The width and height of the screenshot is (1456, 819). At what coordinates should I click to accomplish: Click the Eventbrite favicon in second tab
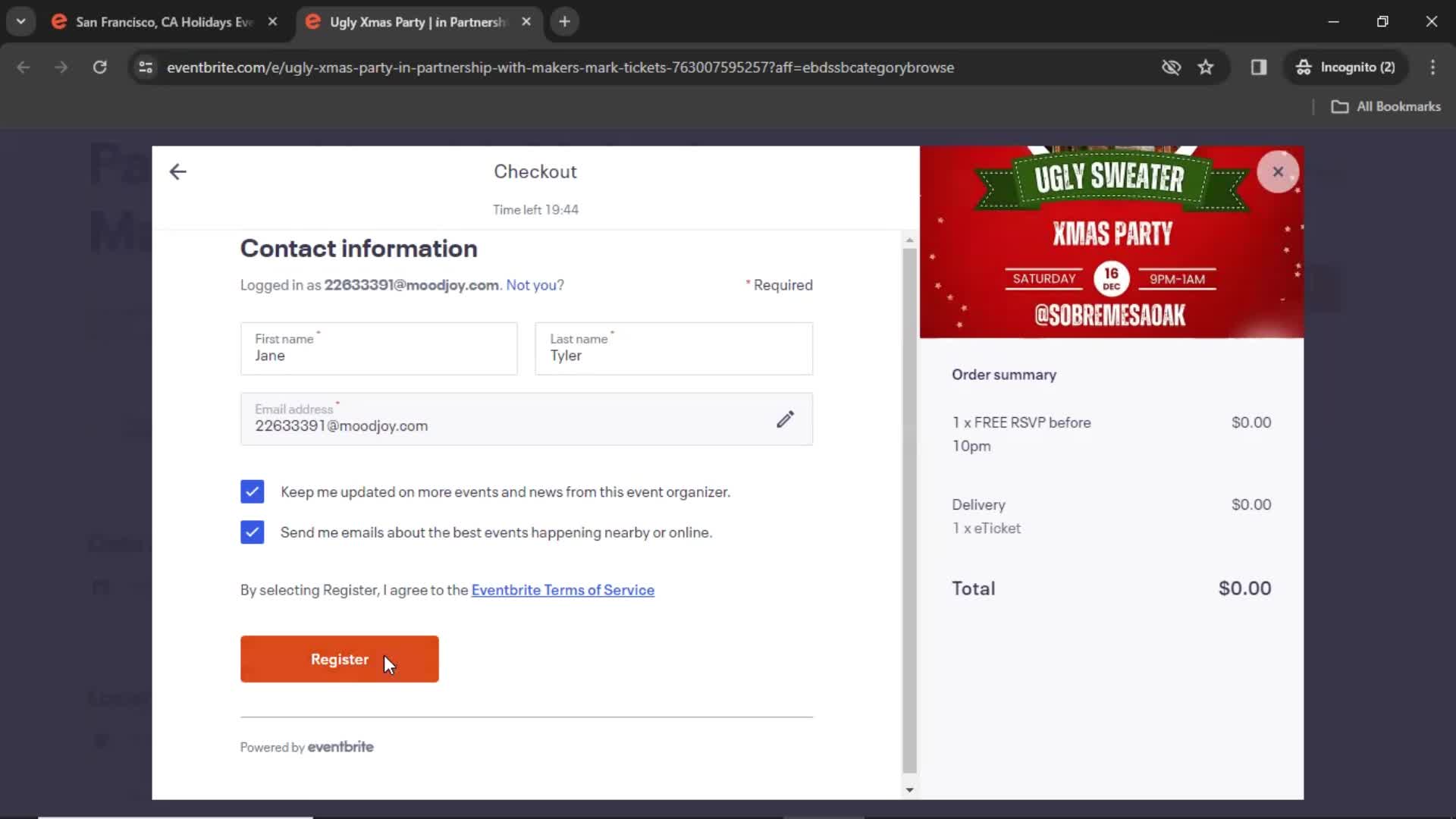[313, 22]
